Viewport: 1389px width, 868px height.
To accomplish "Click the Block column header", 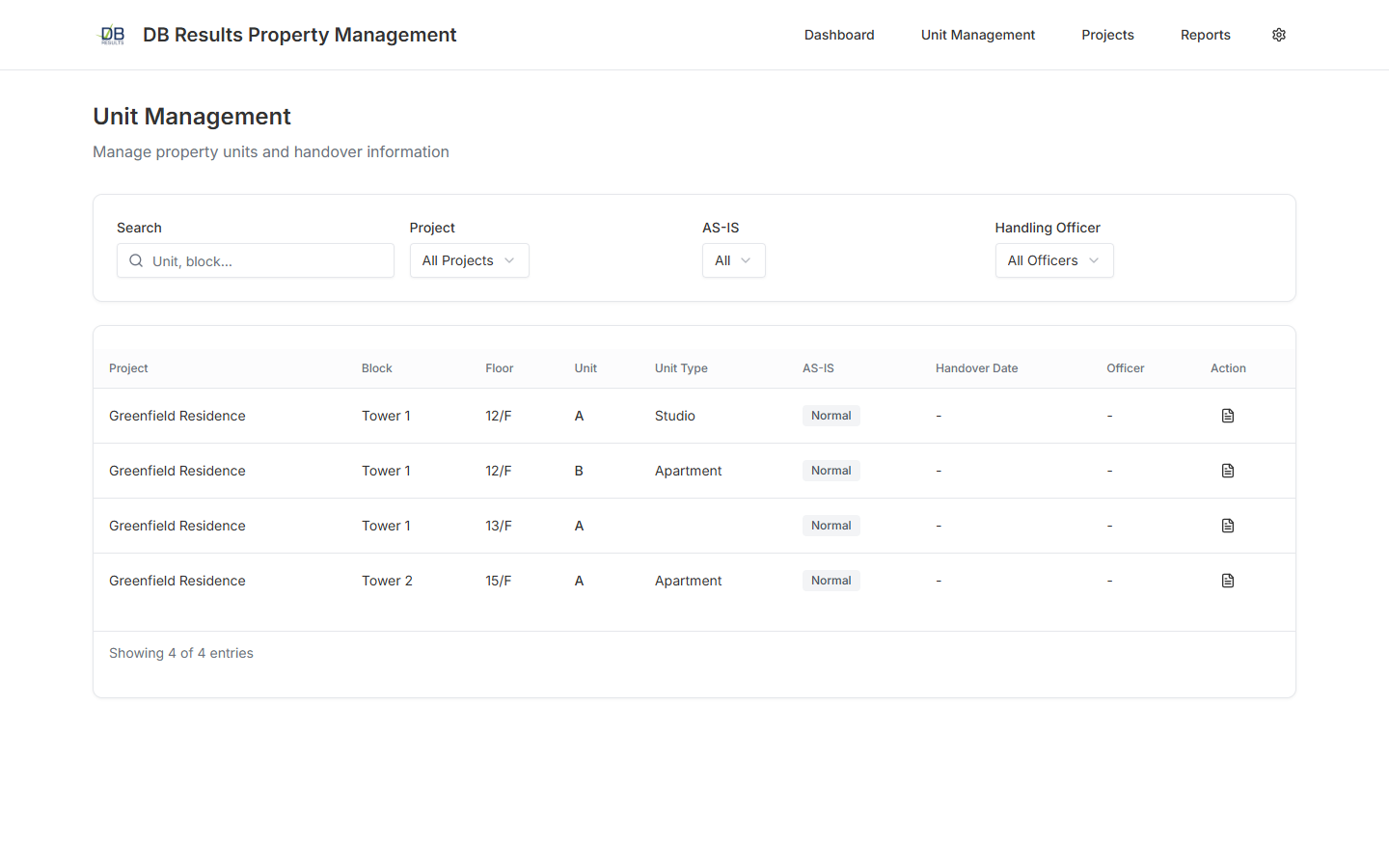I will pos(377,368).
